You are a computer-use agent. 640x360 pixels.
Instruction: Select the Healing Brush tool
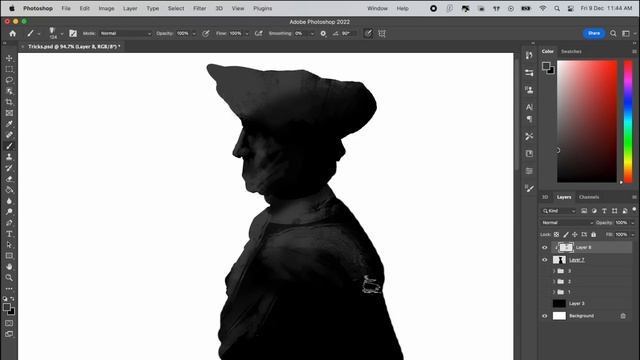click(x=9, y=135)
